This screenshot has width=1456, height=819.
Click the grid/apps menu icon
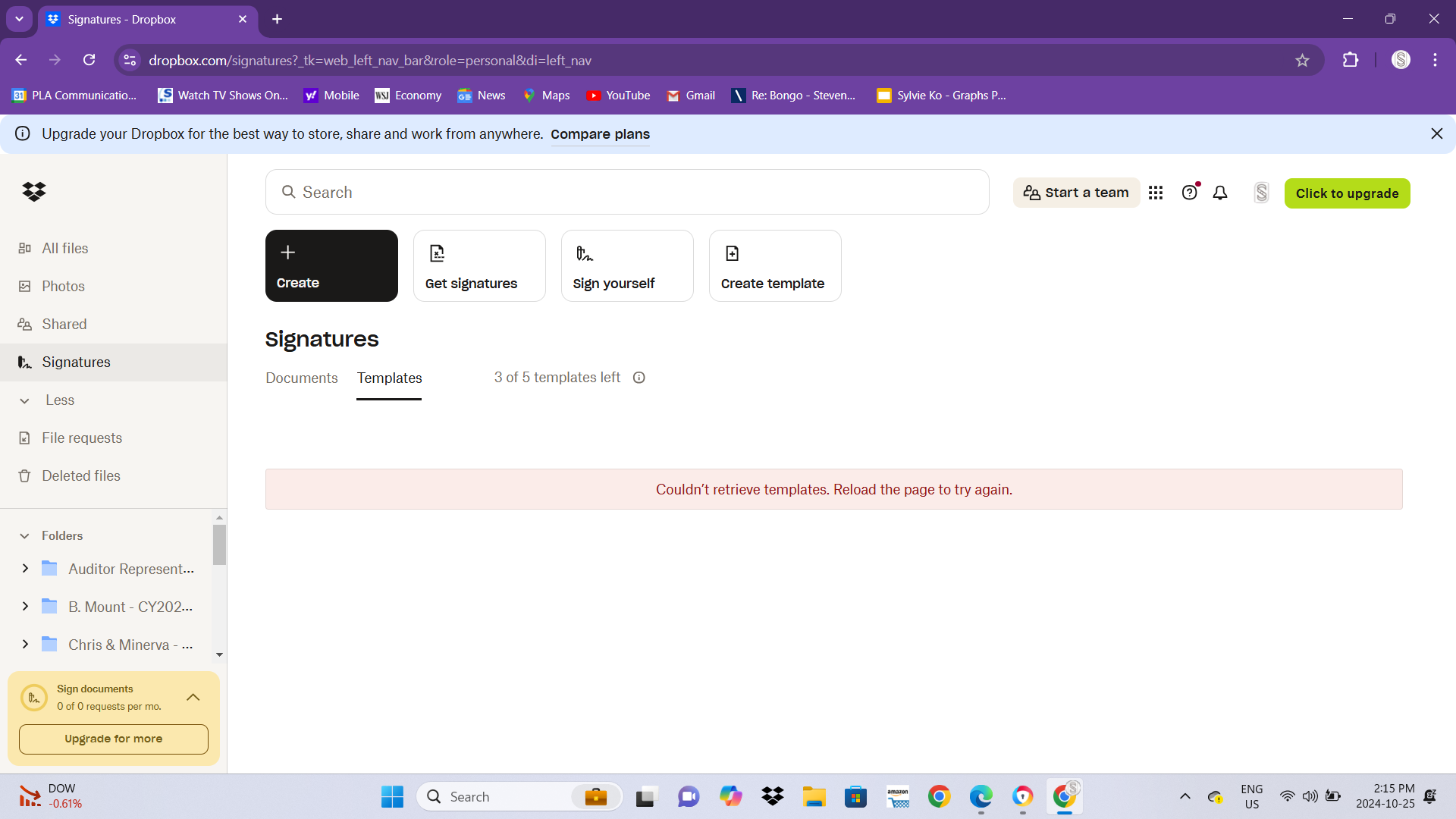point(1156,192)
